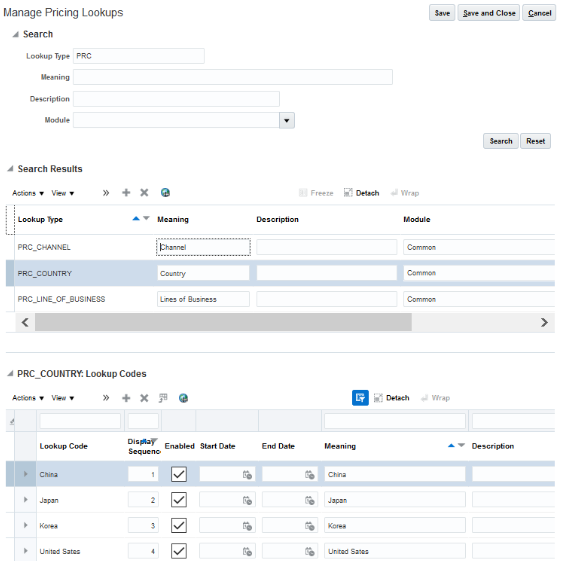Open View menu in Search Results

(x=63, y=193)
